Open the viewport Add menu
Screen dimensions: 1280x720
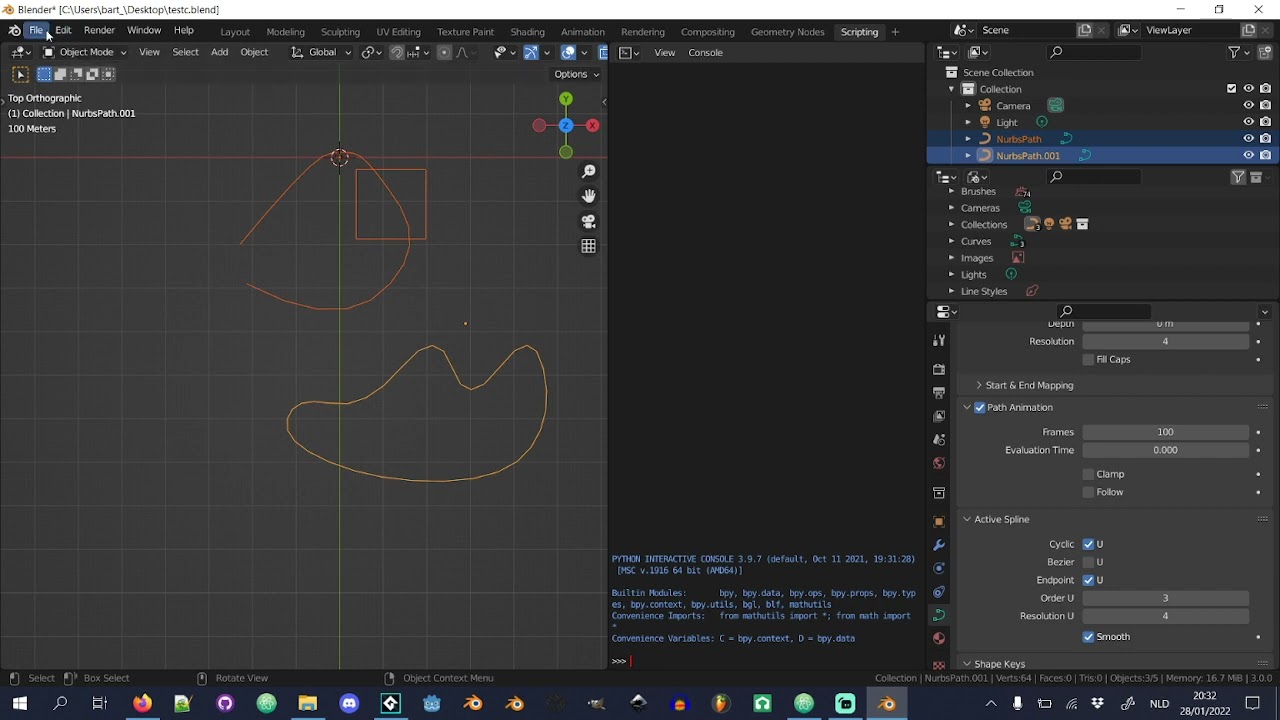(x=219, y=52)
